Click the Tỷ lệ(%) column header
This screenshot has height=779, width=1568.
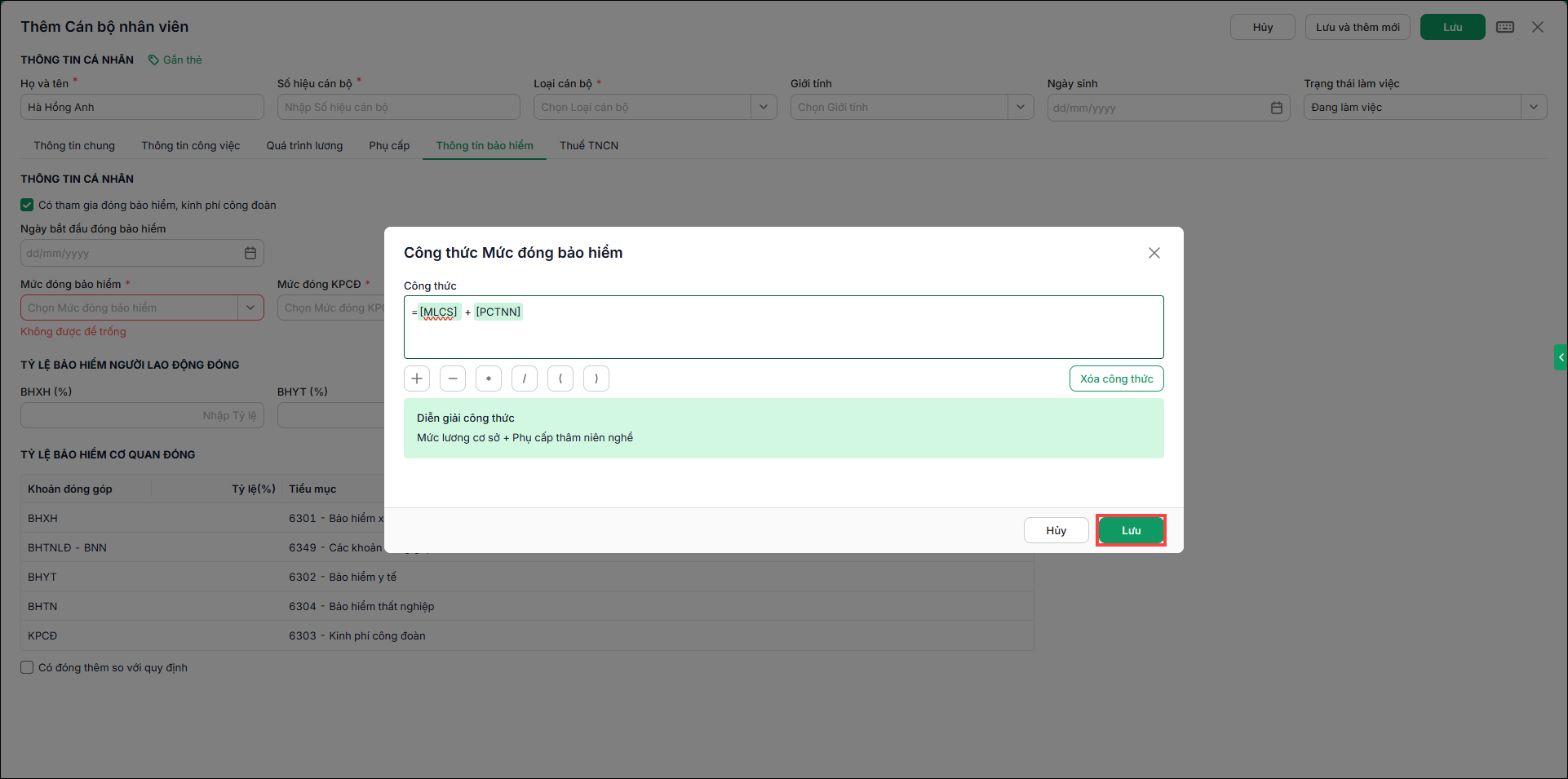(254, 489)
